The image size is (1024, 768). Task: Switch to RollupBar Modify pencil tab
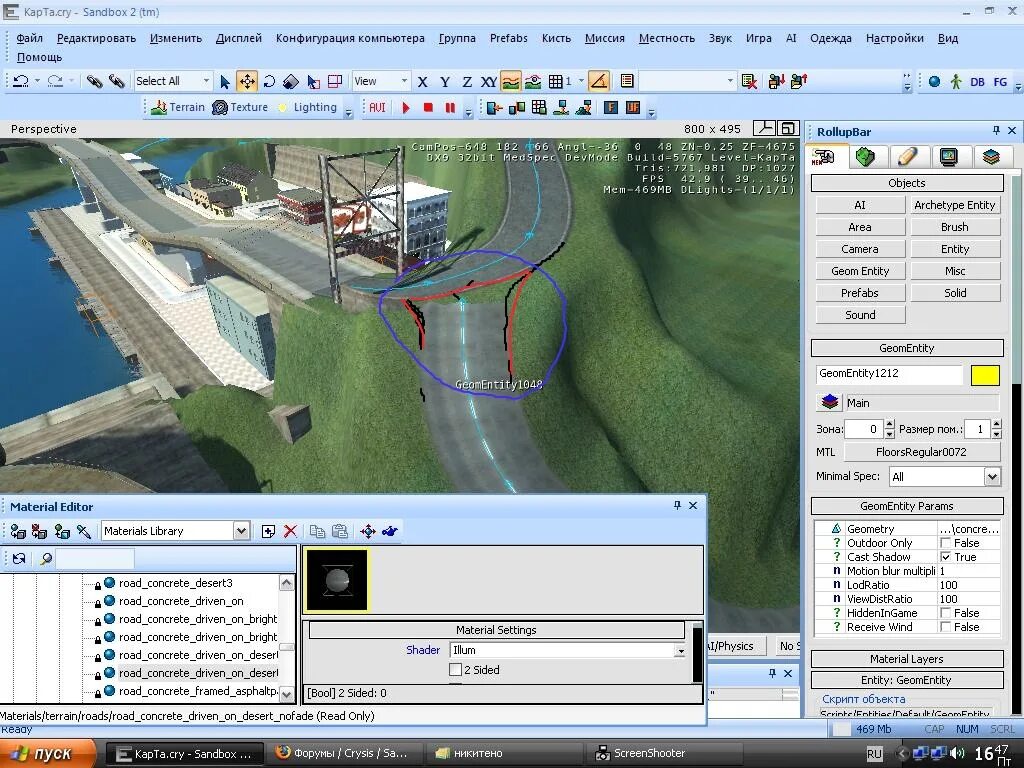pyautogui.click(x=907, y=157)
